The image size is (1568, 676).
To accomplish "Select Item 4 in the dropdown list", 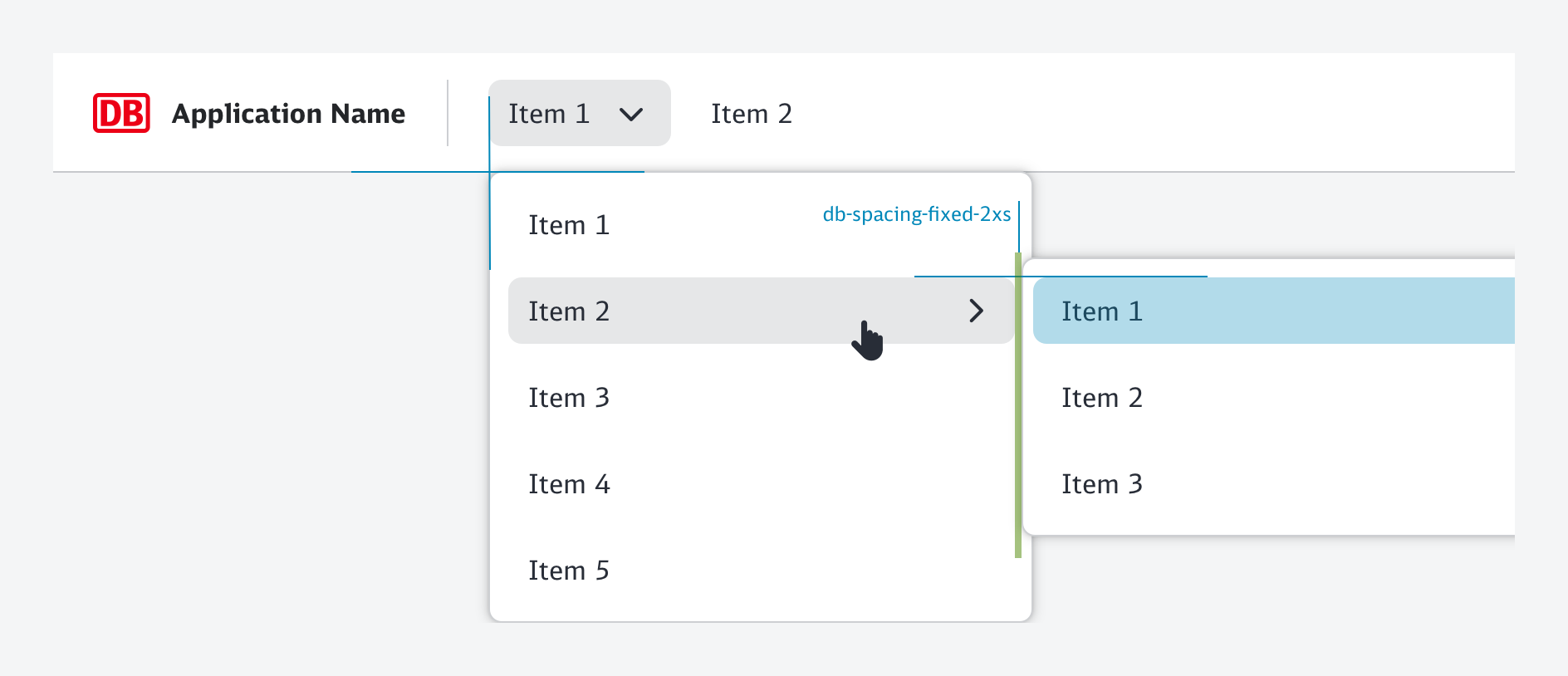I will (569, 484).
